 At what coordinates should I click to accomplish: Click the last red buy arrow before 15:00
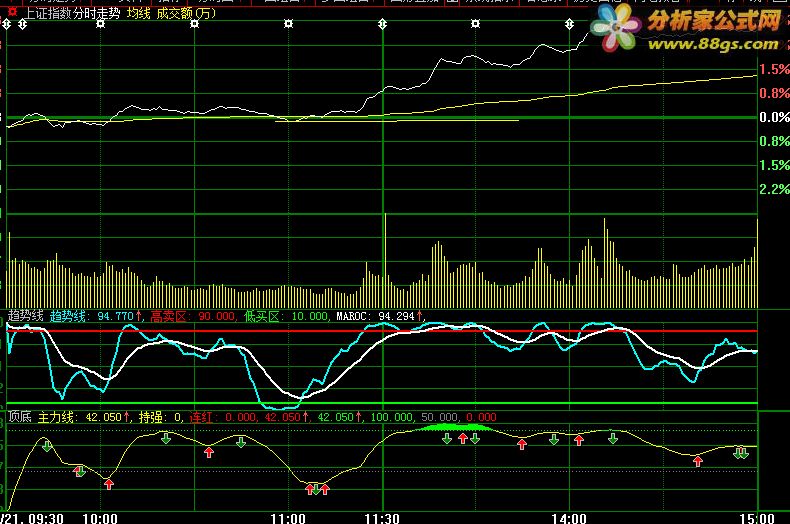(698, 461)
